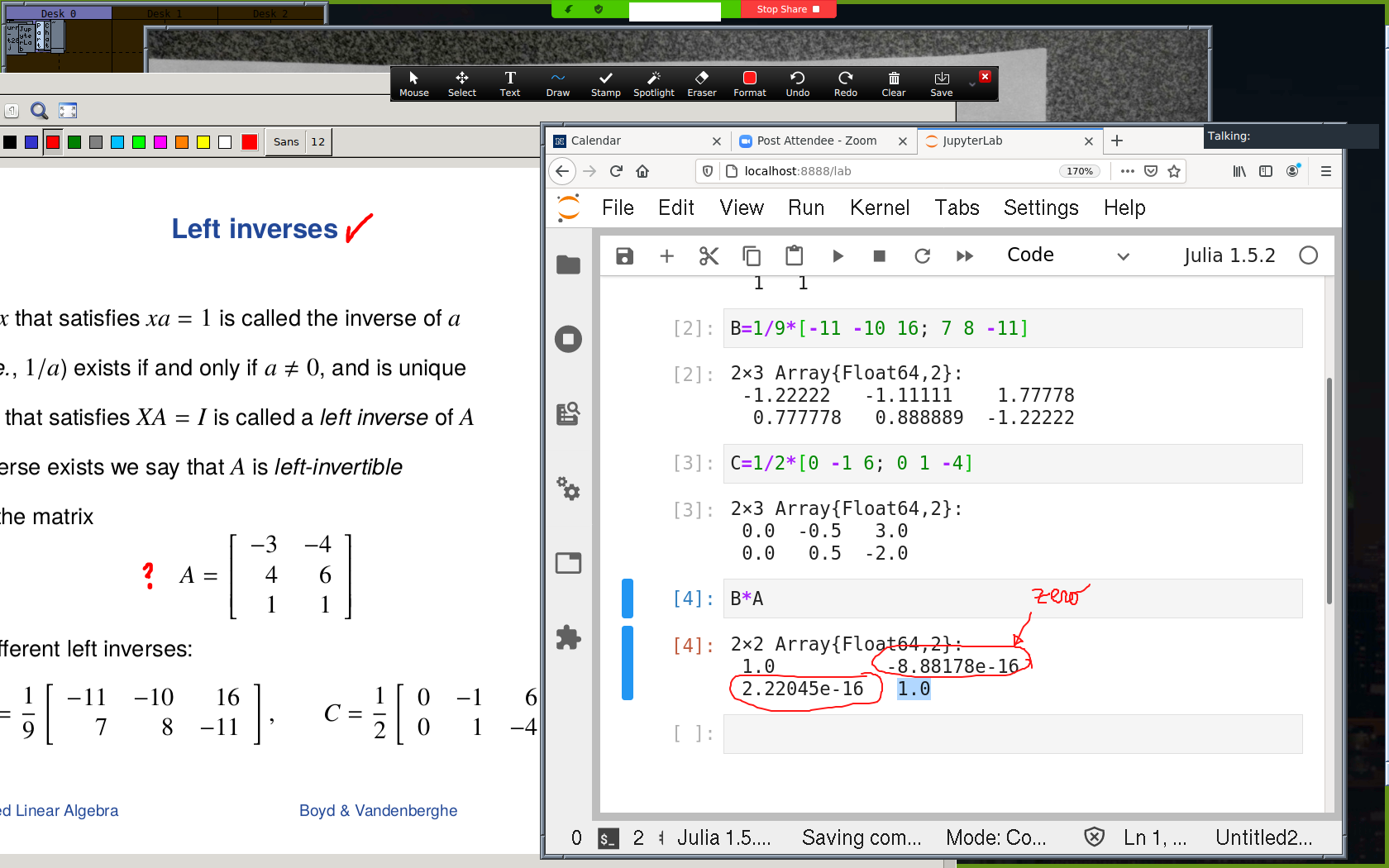Screen dimensions: 1389x868
Task: Pick the blue color swatch
Action: (x=31, y=142)
